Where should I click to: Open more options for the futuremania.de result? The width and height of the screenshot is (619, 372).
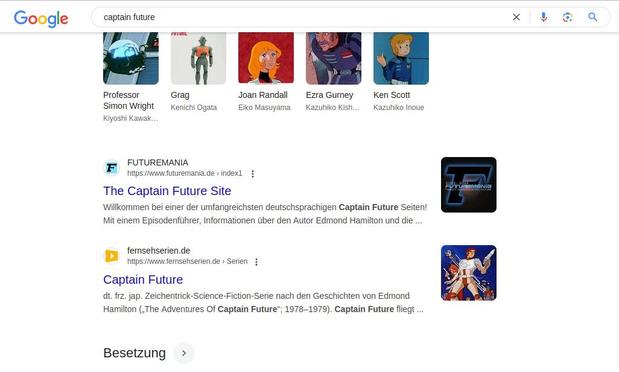(x=253, y=174)
